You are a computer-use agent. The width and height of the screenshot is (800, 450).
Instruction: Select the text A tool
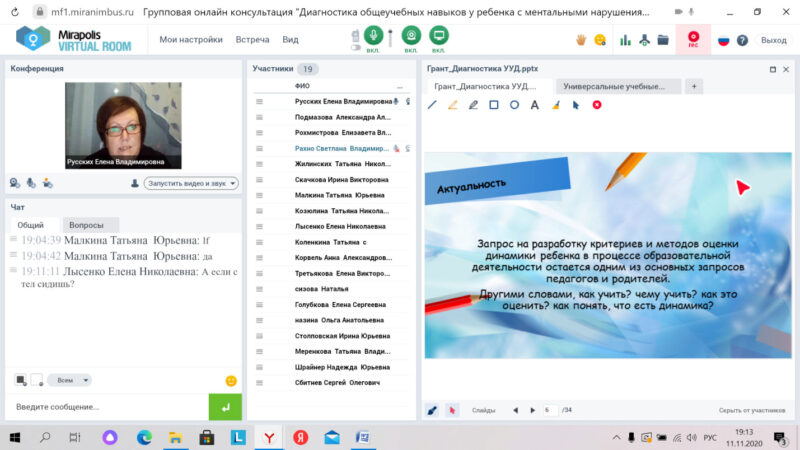pos(535,105)
